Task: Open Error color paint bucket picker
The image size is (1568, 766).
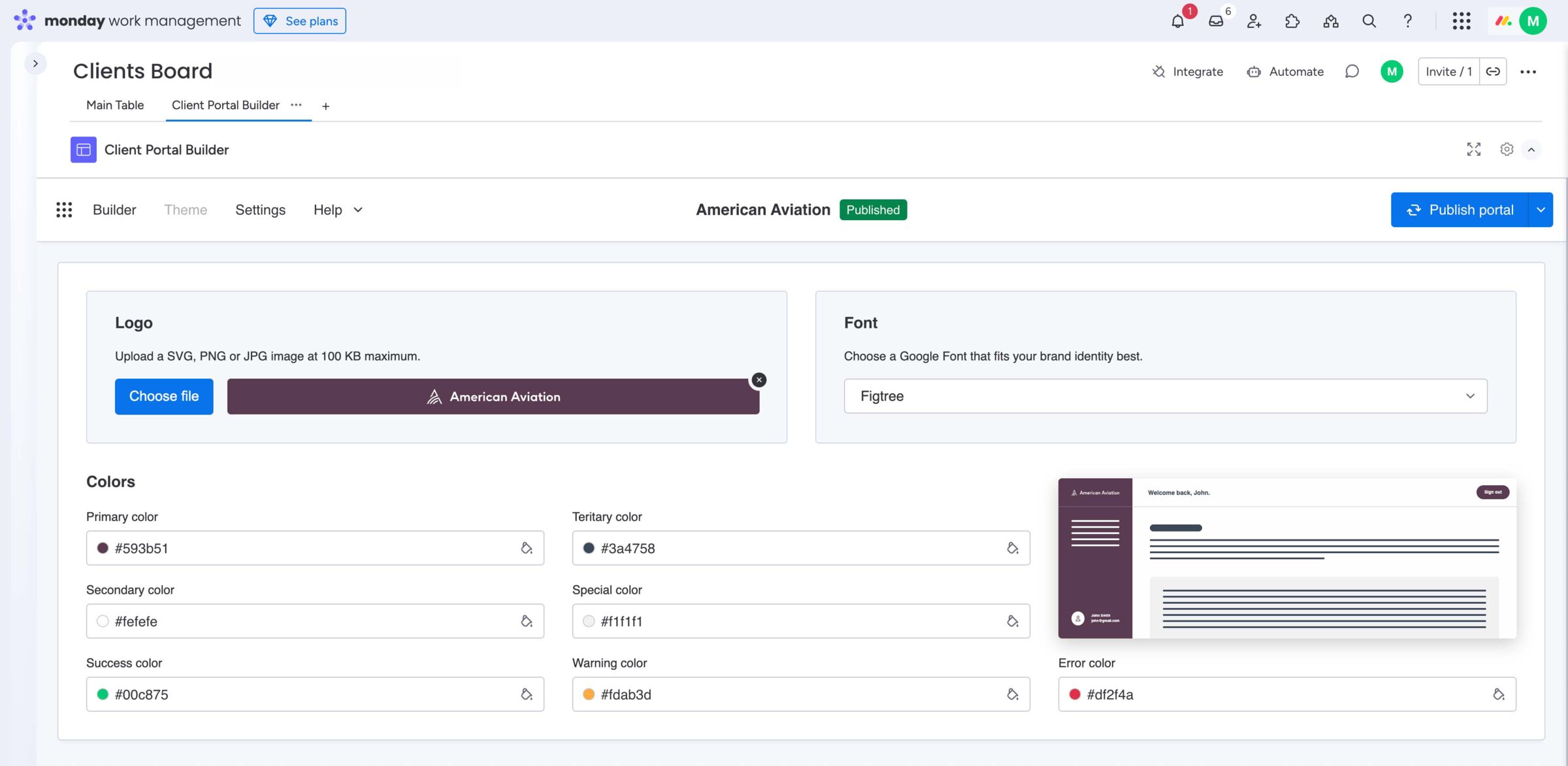Action: (x=1499, y=694)
